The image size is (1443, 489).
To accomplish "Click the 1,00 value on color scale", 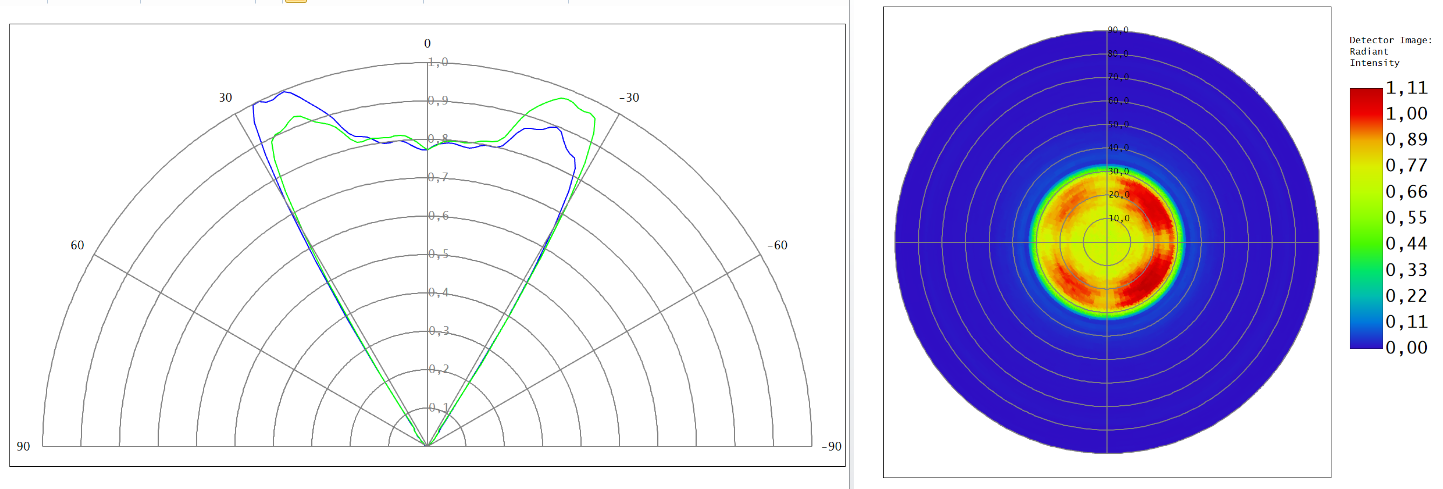I will 1406,114.
